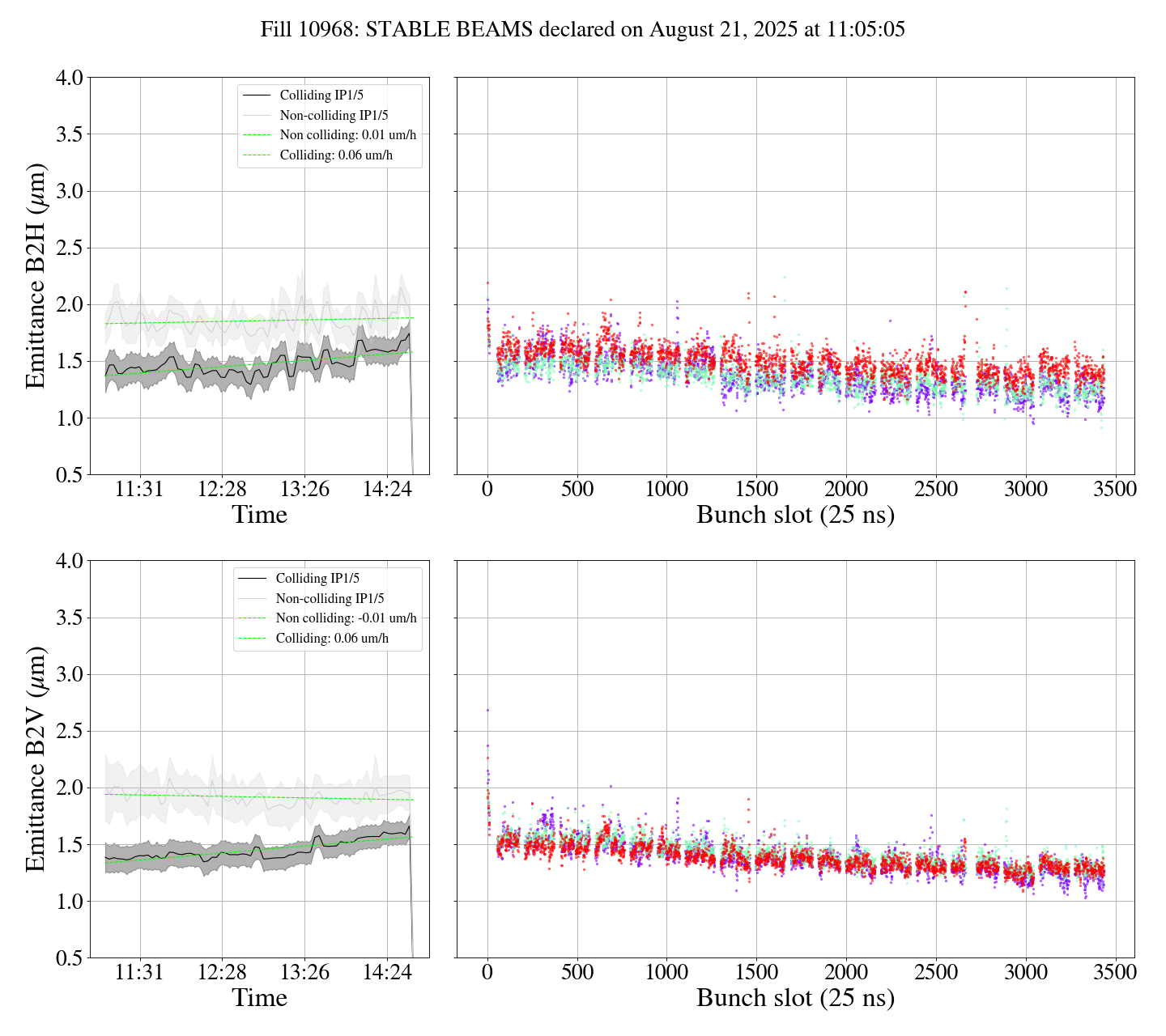Click 'Non-colliding IP1/5' in the B2V legend
The image size is (1166, 1036).
click(x=330, y=598)
